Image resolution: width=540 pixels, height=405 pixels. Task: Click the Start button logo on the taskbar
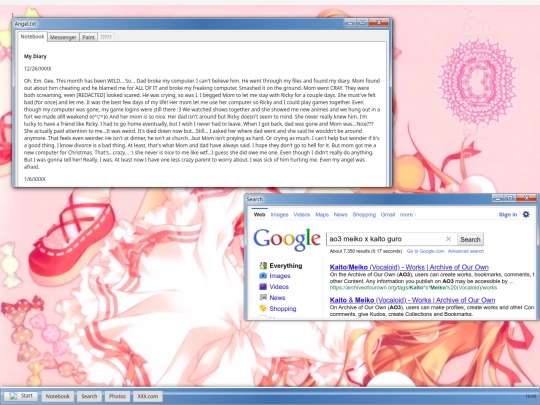[13, 396]
